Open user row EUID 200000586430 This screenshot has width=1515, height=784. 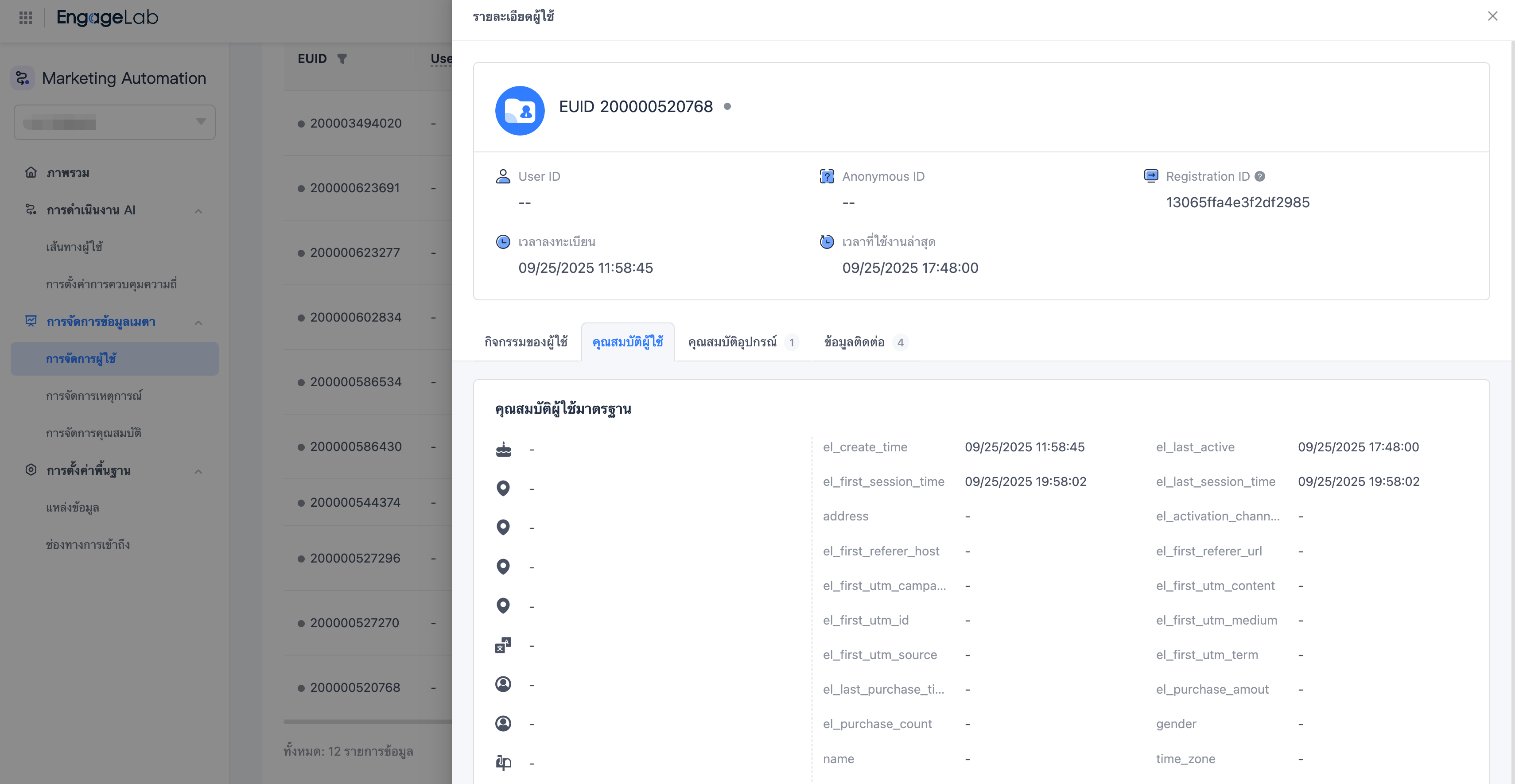[356, 447]
